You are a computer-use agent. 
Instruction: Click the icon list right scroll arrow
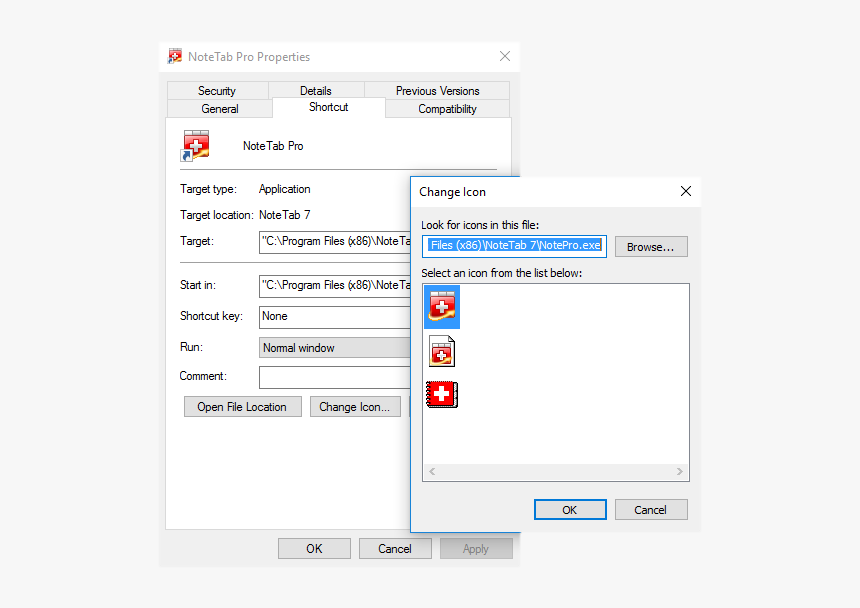[x=680, y=471]
